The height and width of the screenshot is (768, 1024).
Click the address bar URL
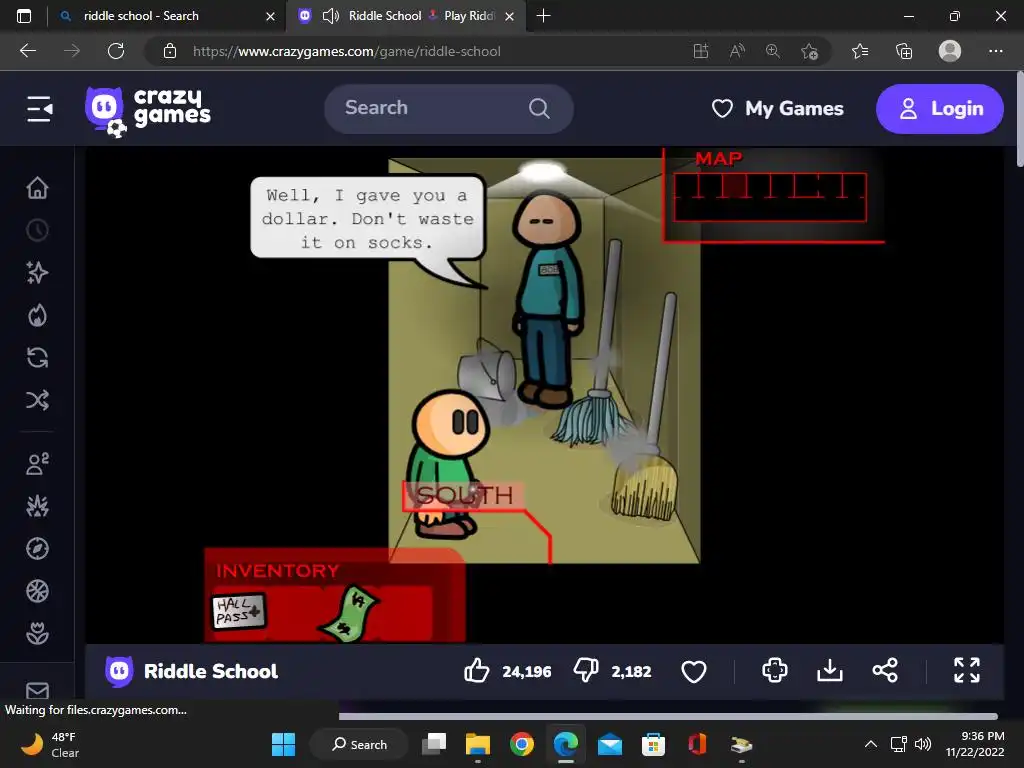click(347, 51)
